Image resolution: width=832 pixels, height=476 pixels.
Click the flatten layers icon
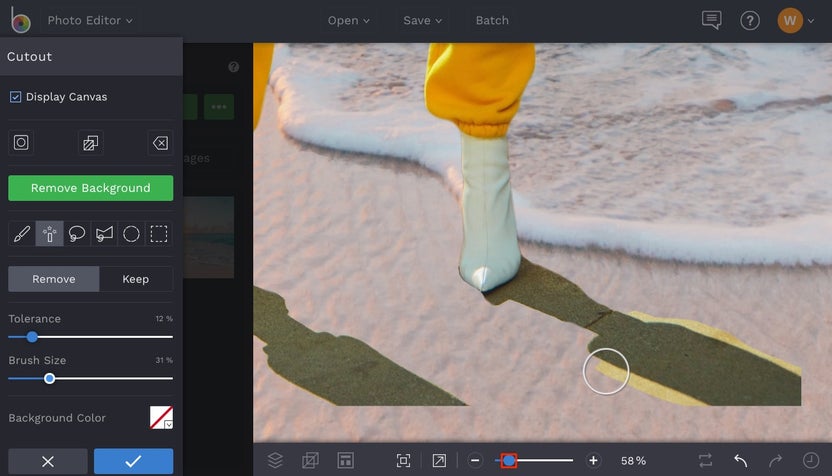click(310, 460)
